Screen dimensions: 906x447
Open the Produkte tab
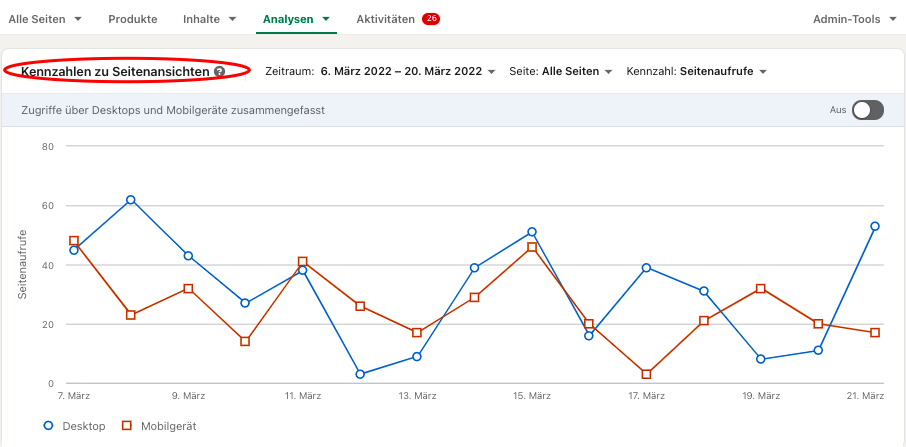coord(133,19)
